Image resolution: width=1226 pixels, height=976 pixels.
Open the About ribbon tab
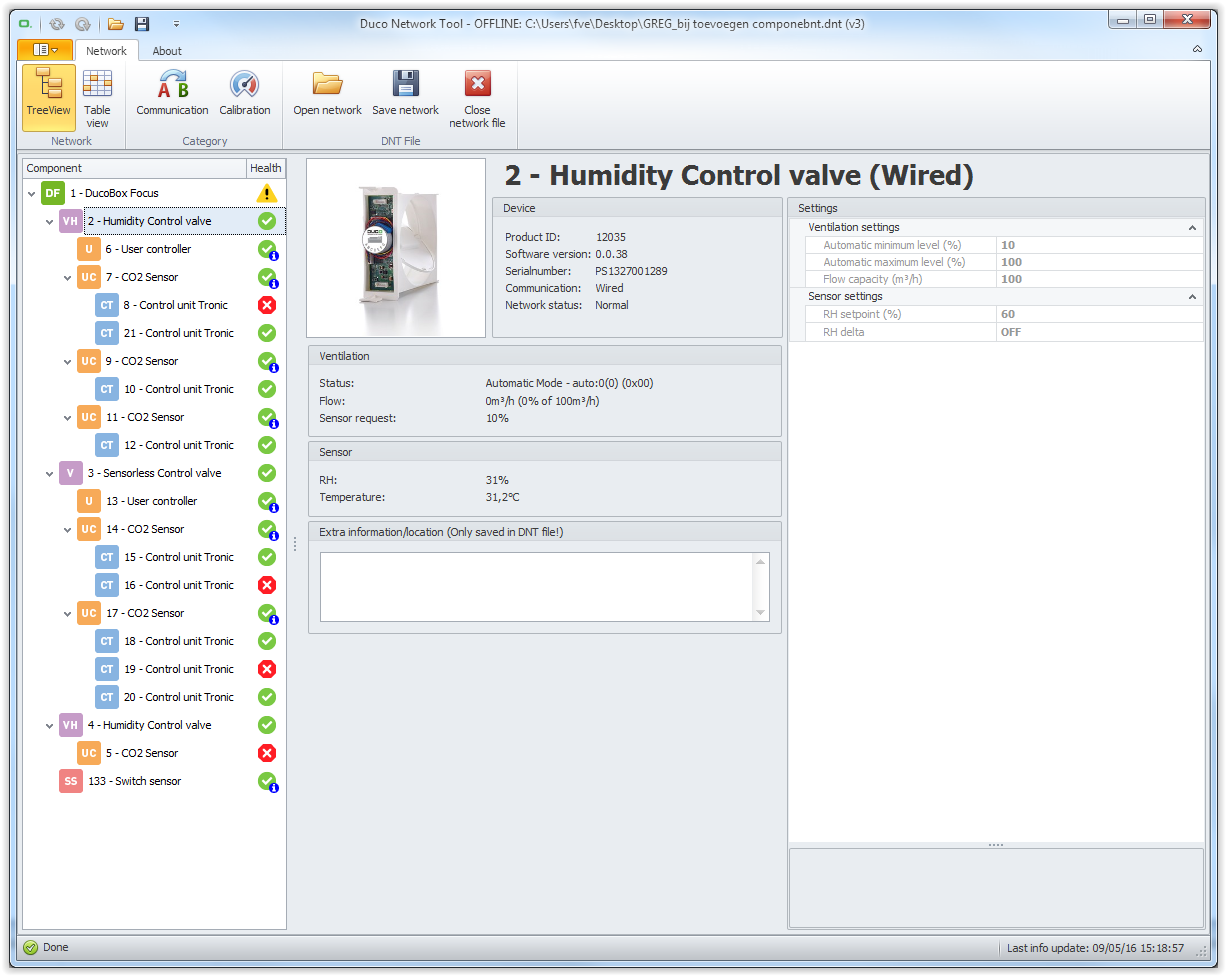click(167, 51)
